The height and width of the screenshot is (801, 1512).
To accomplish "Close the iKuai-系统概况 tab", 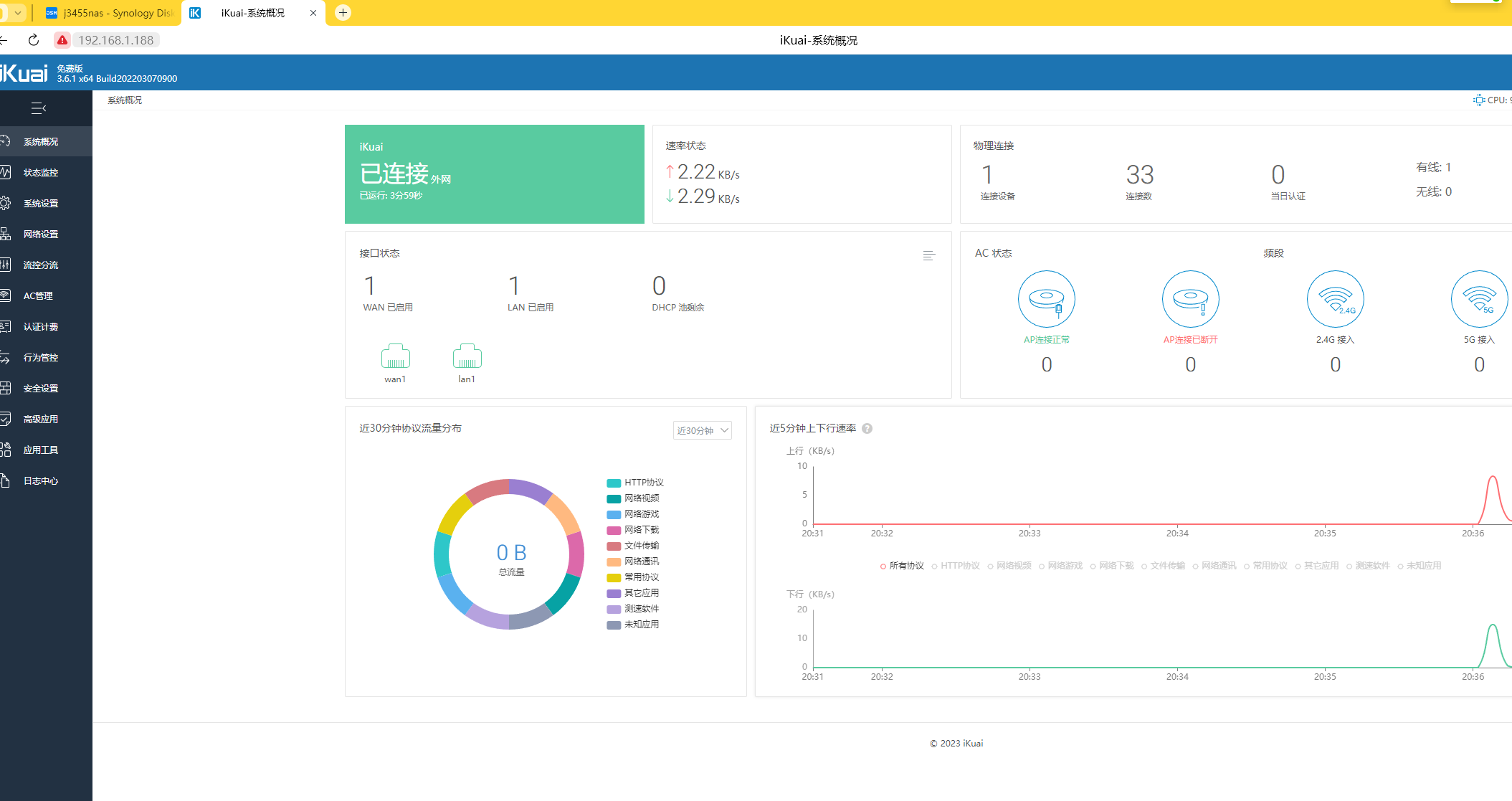I will (x=313, y=13).
